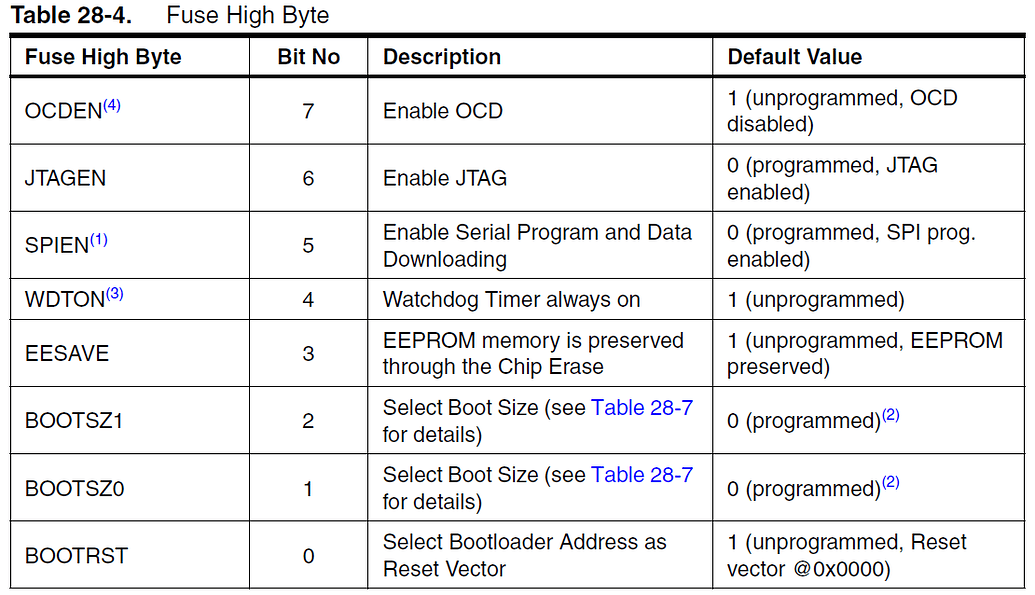Click bit number 6 in JTAGEN row
The height and width of the screenshot is (595, 1035).
pyautogui.click(x=308, y=178)
